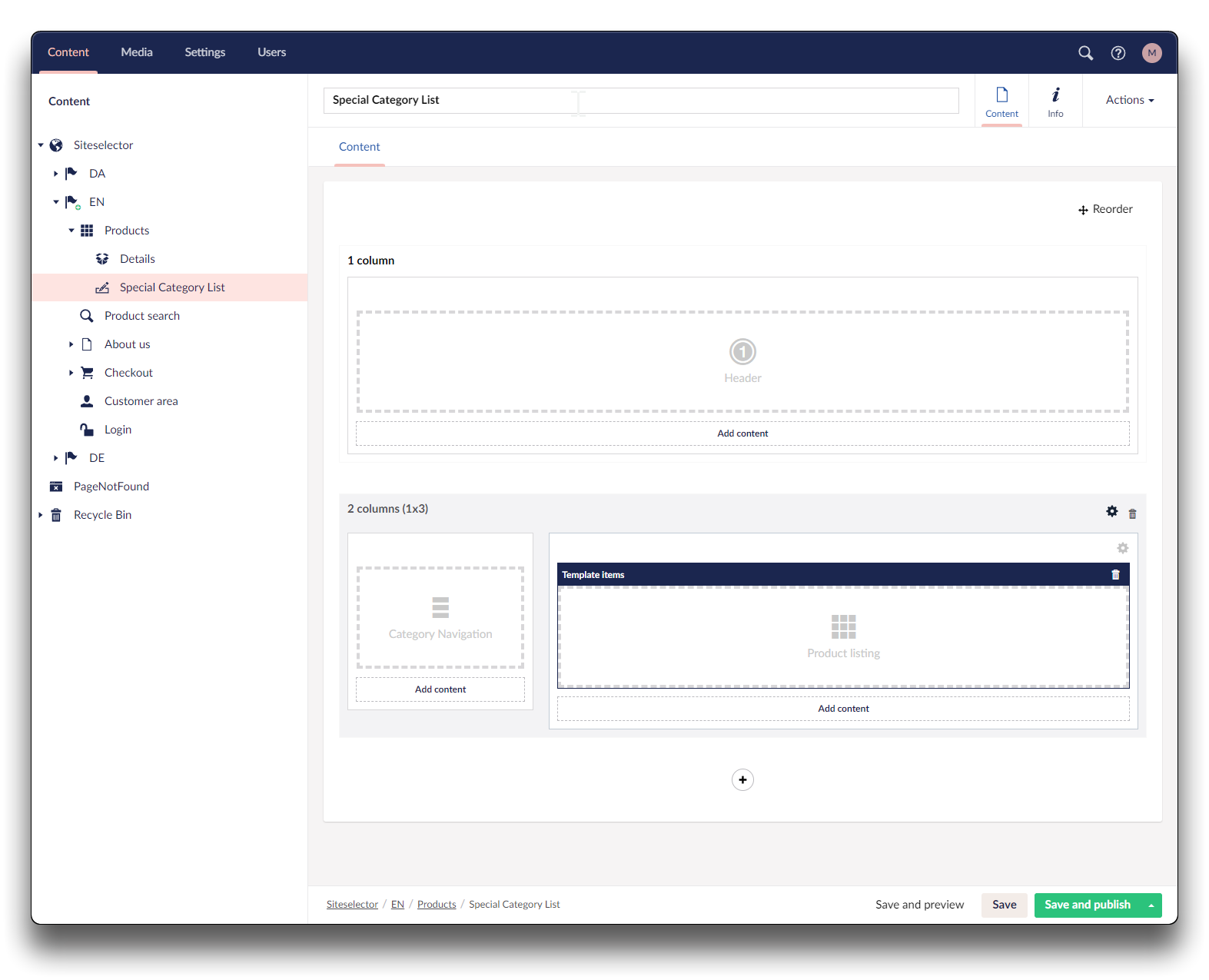Collapse the EN tree node
Image resolution: width=1209 pixels, height=980 pixels.
click(x=56, y=202)
